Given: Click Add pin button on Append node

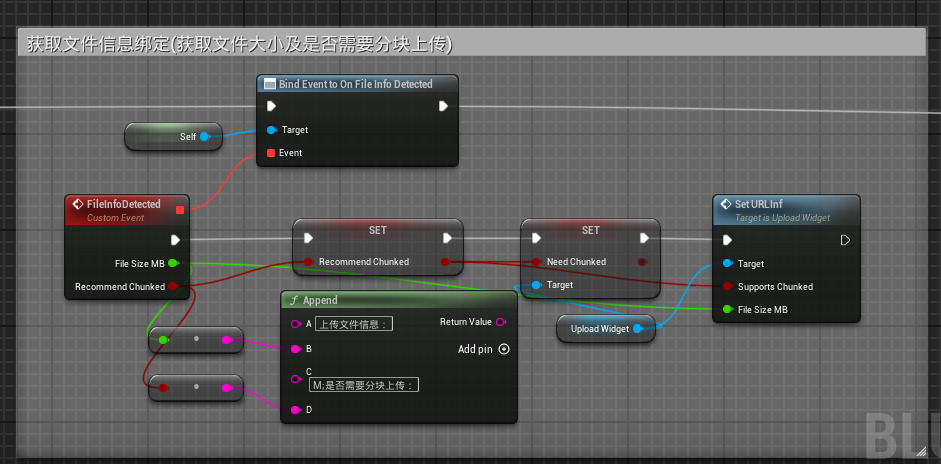Looking at the screenshot, I should (x=484, y=349).
